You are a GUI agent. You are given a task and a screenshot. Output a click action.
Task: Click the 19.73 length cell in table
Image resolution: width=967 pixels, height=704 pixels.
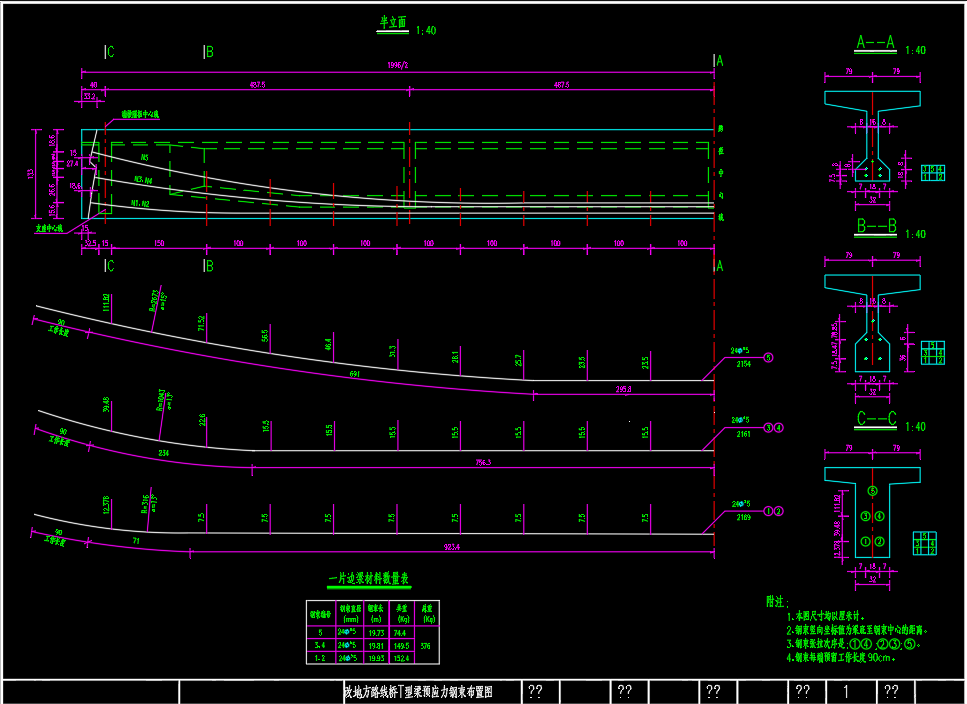(377, 633)
